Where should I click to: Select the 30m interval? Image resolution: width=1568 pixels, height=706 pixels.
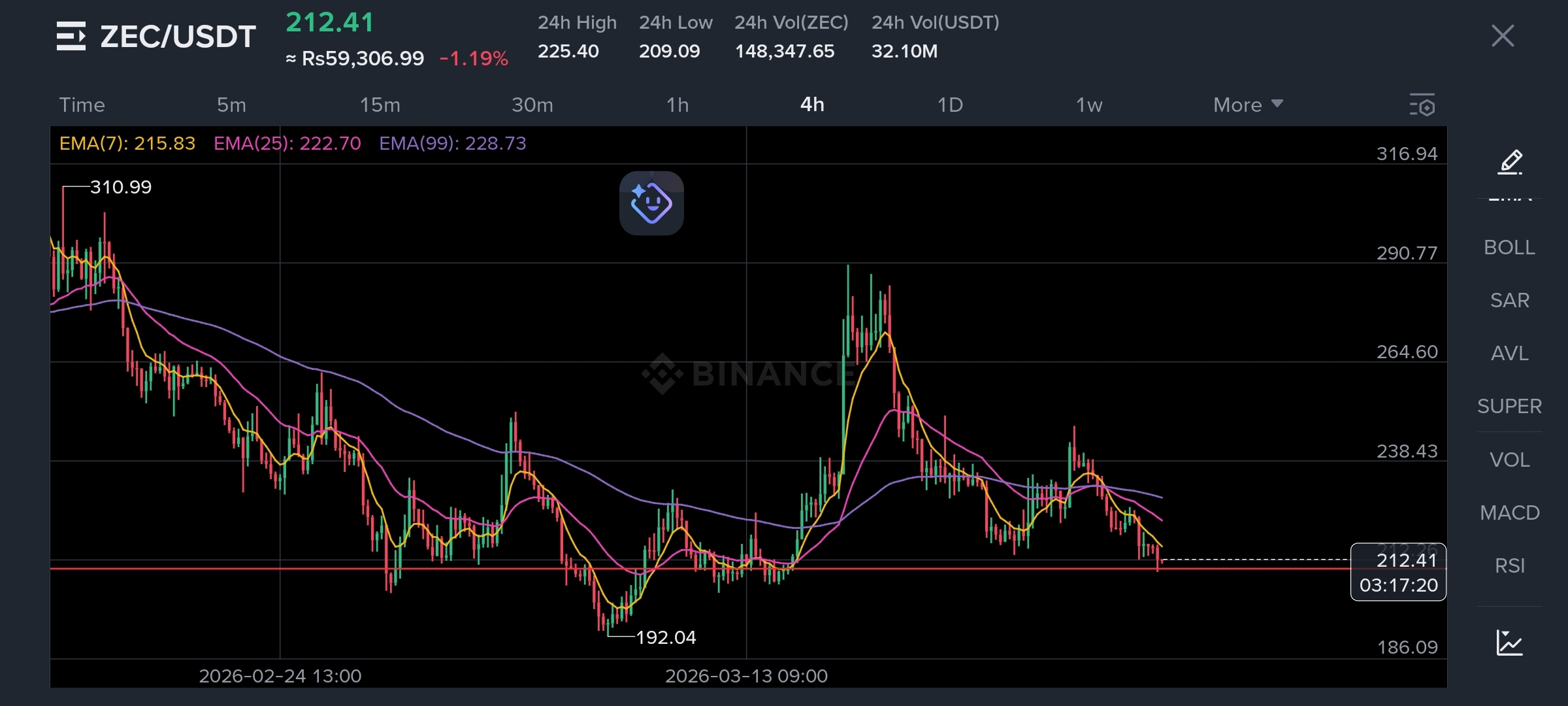[x=532, y=105]
